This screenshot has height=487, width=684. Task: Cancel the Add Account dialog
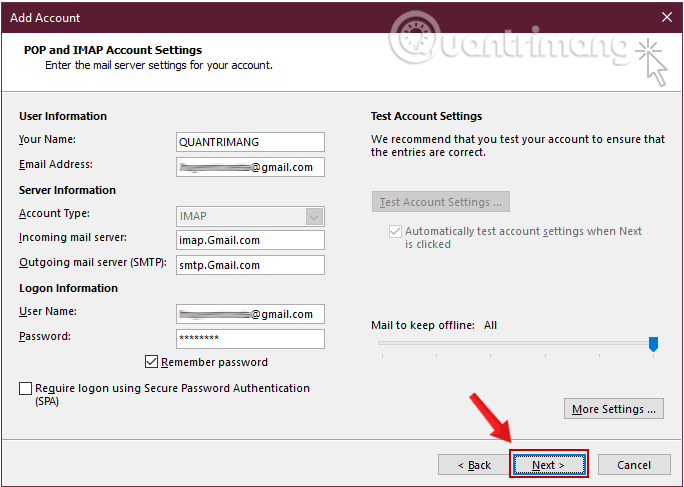click(634, 465)
